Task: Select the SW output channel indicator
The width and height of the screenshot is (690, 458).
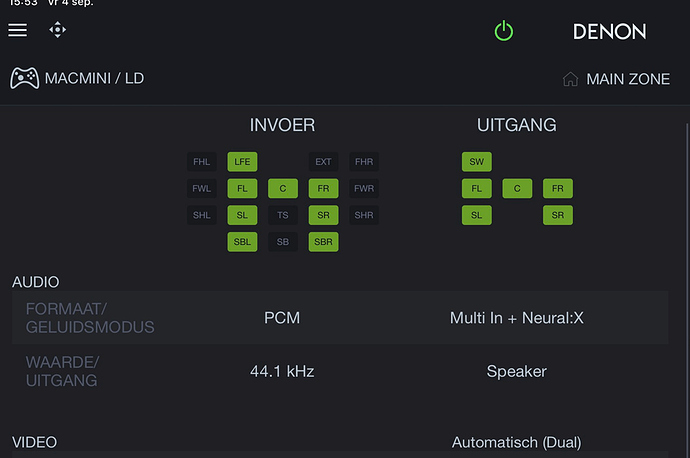Action: coord(477,162)
